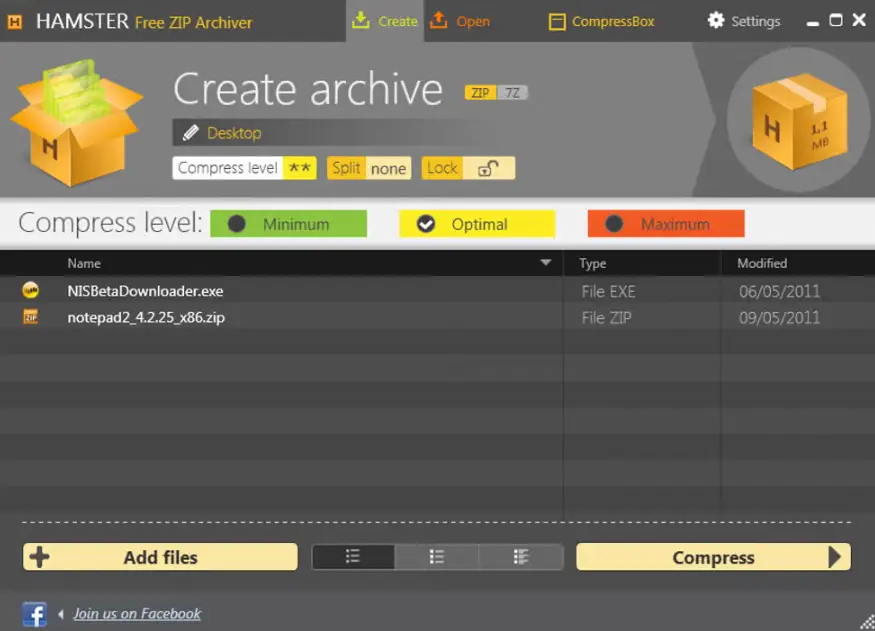This screenshot has width=875, height=631.
Task: Select Maximum compress level
Action: click(x=666, y=224)
